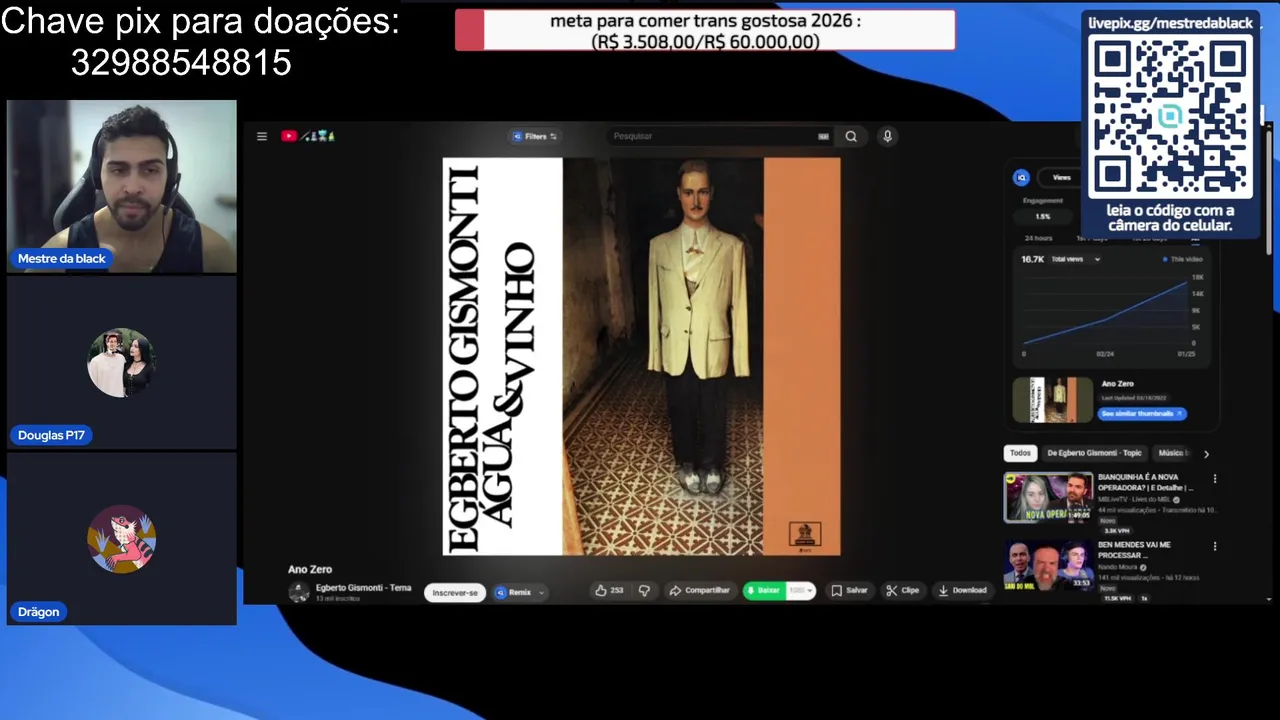The height and width of the screenshot is (720, 1280).
Task: Click the donation goal progress bar
Action: point(705,30)
